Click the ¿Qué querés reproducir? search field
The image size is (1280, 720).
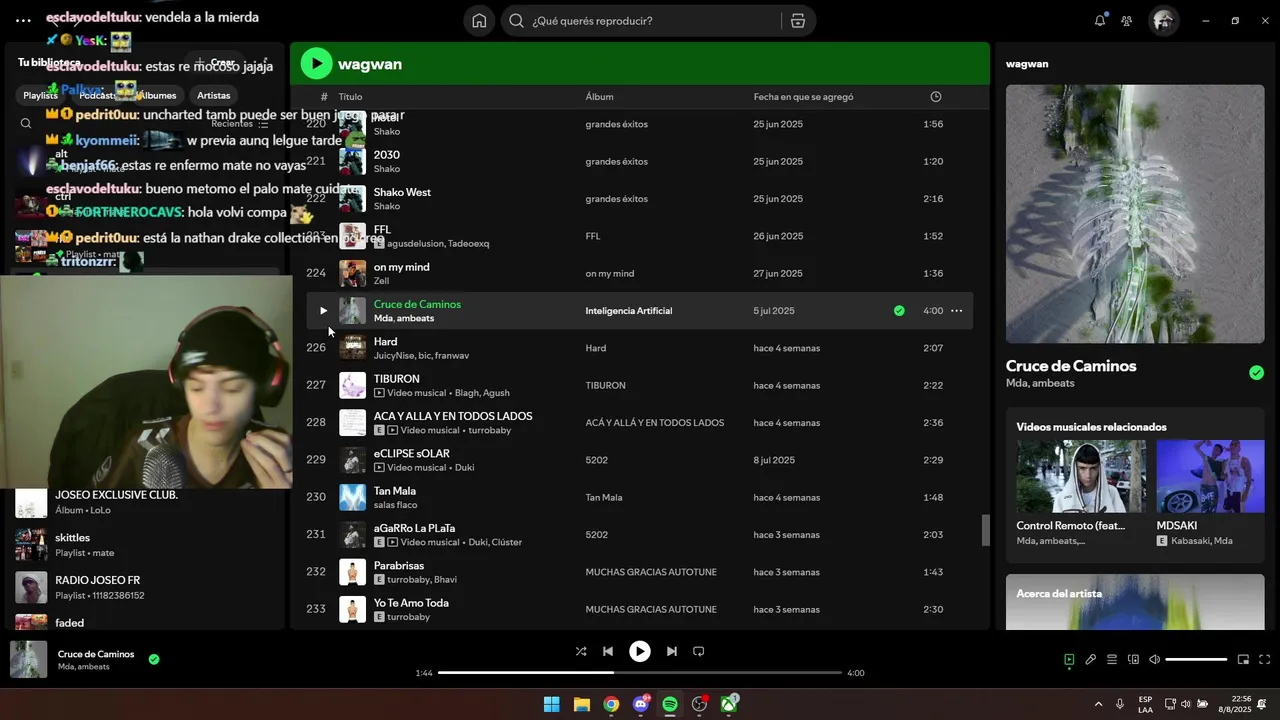tap(643, 21)
